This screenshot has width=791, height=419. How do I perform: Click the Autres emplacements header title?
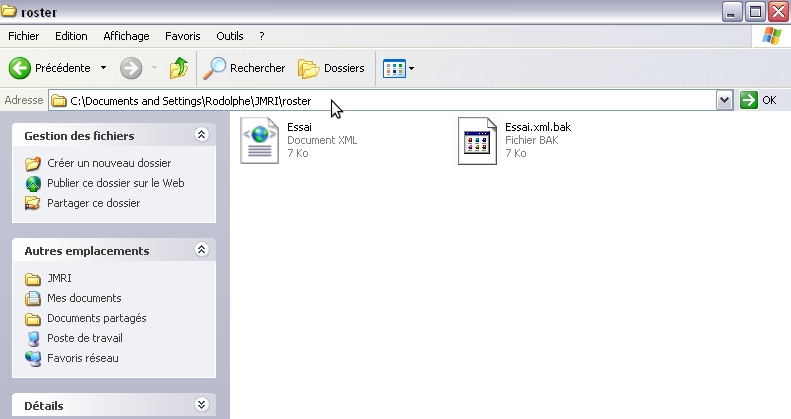pos(87,251)
